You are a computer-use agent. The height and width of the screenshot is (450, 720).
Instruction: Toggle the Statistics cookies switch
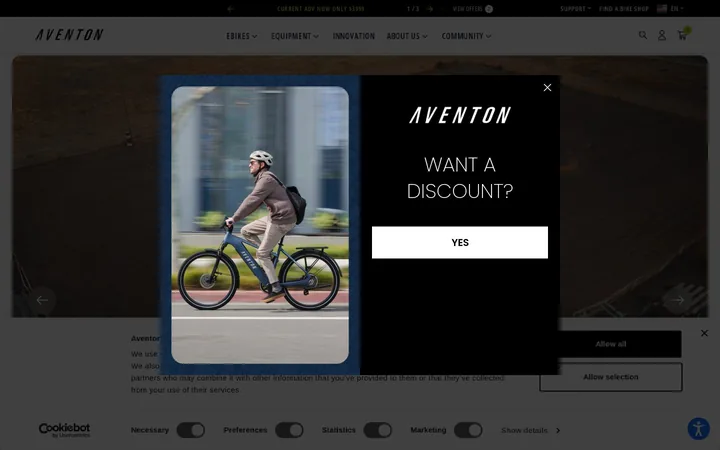(378, 430)
